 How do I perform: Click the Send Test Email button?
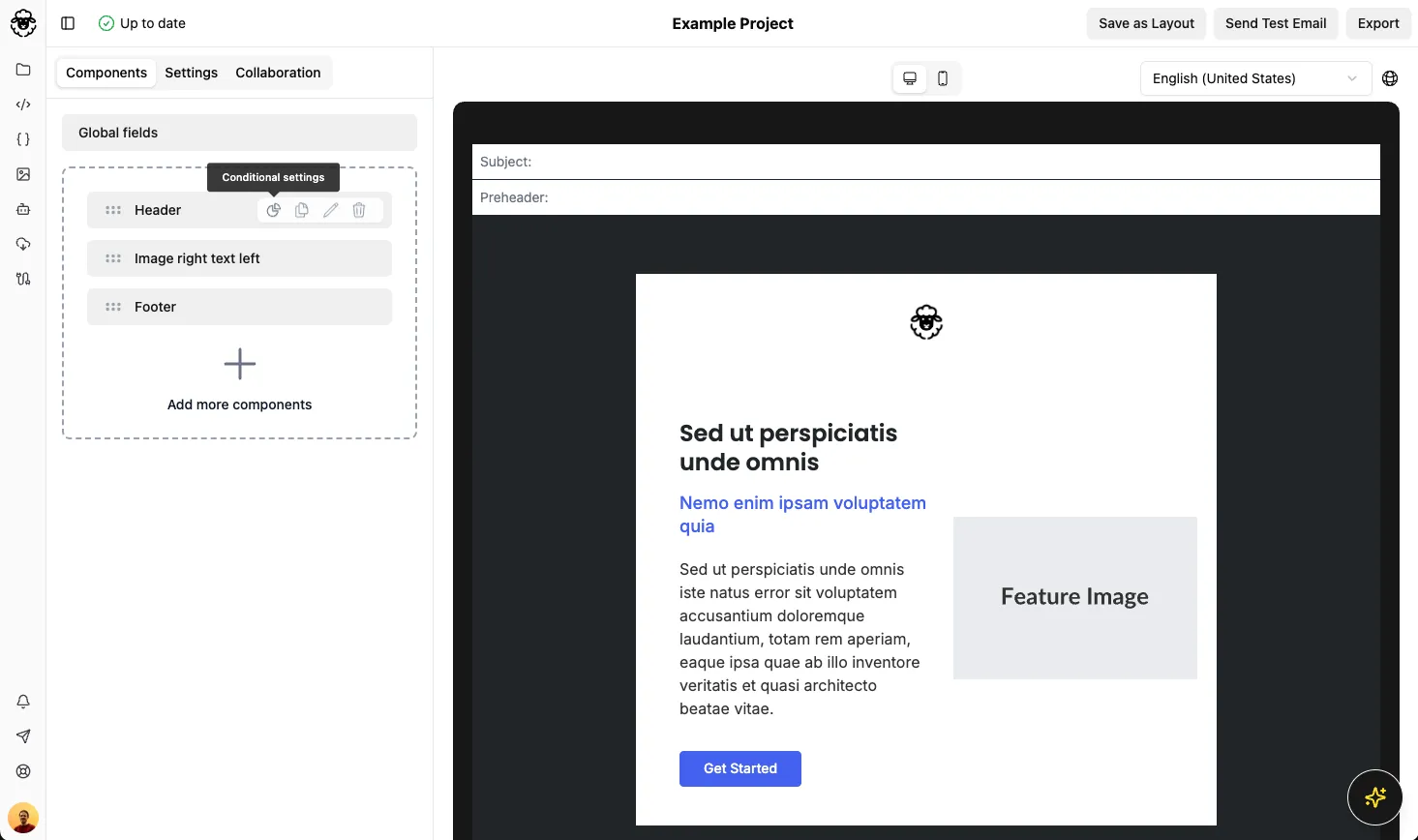tap(1275, 23)
